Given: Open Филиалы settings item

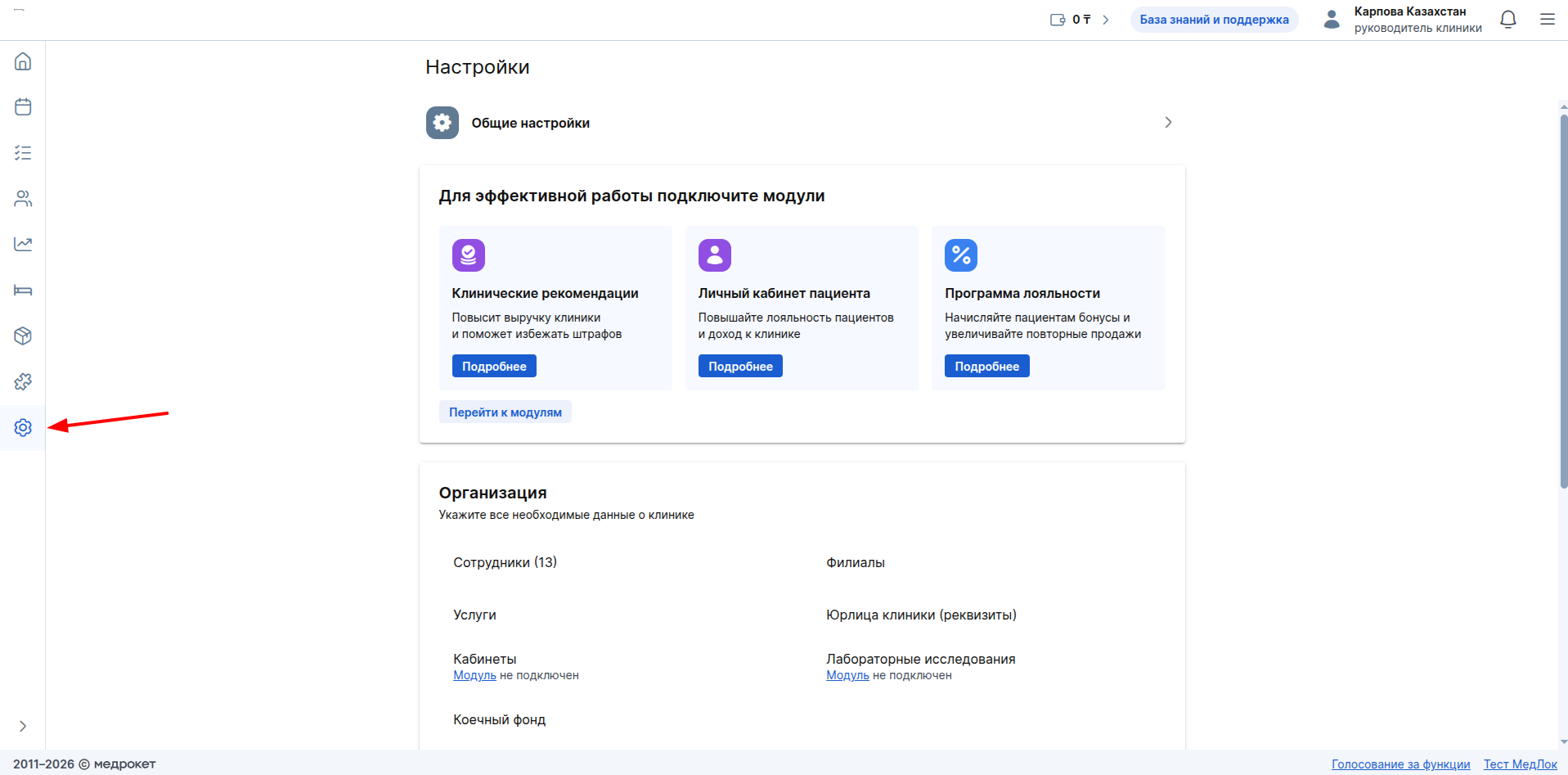Looking at the screenshot, I should point(855,562).
